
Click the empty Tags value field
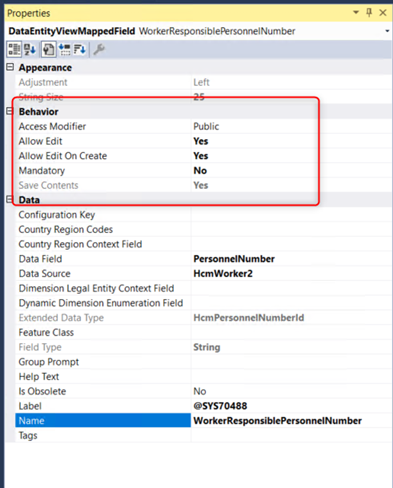tap(291, 435)
